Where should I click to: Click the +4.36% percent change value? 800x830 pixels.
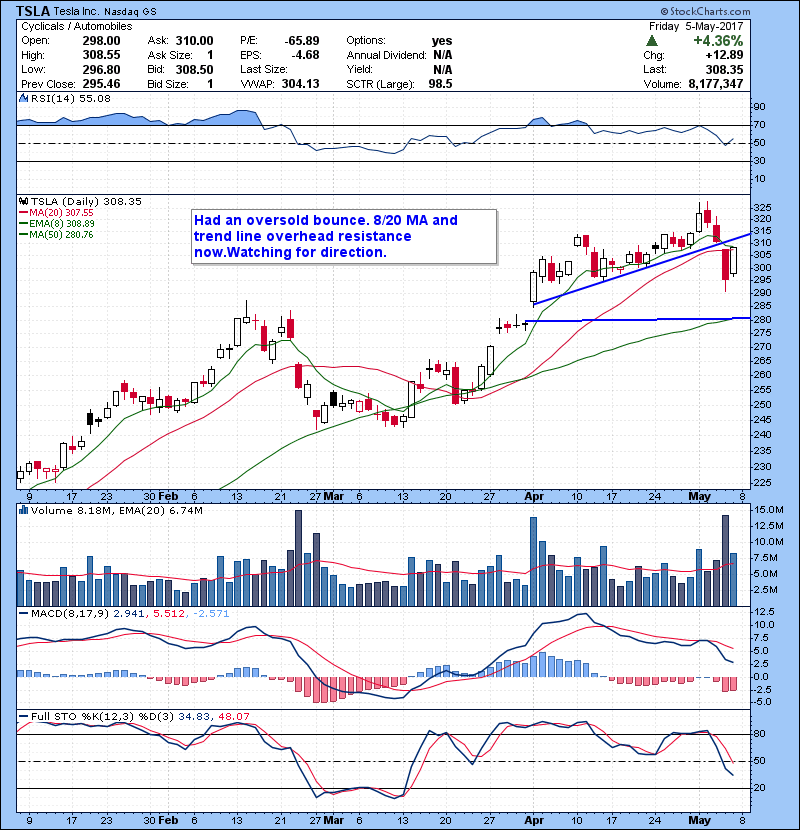718,41
